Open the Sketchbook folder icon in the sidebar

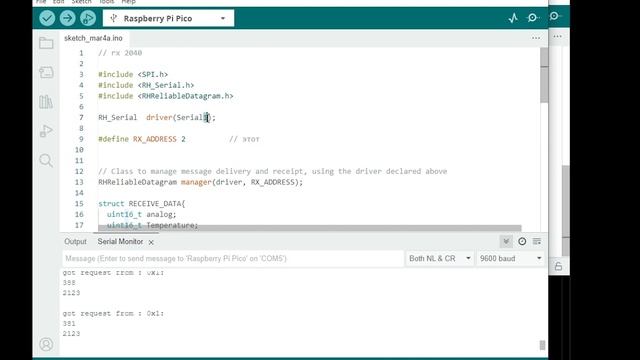tap(46, 43)
